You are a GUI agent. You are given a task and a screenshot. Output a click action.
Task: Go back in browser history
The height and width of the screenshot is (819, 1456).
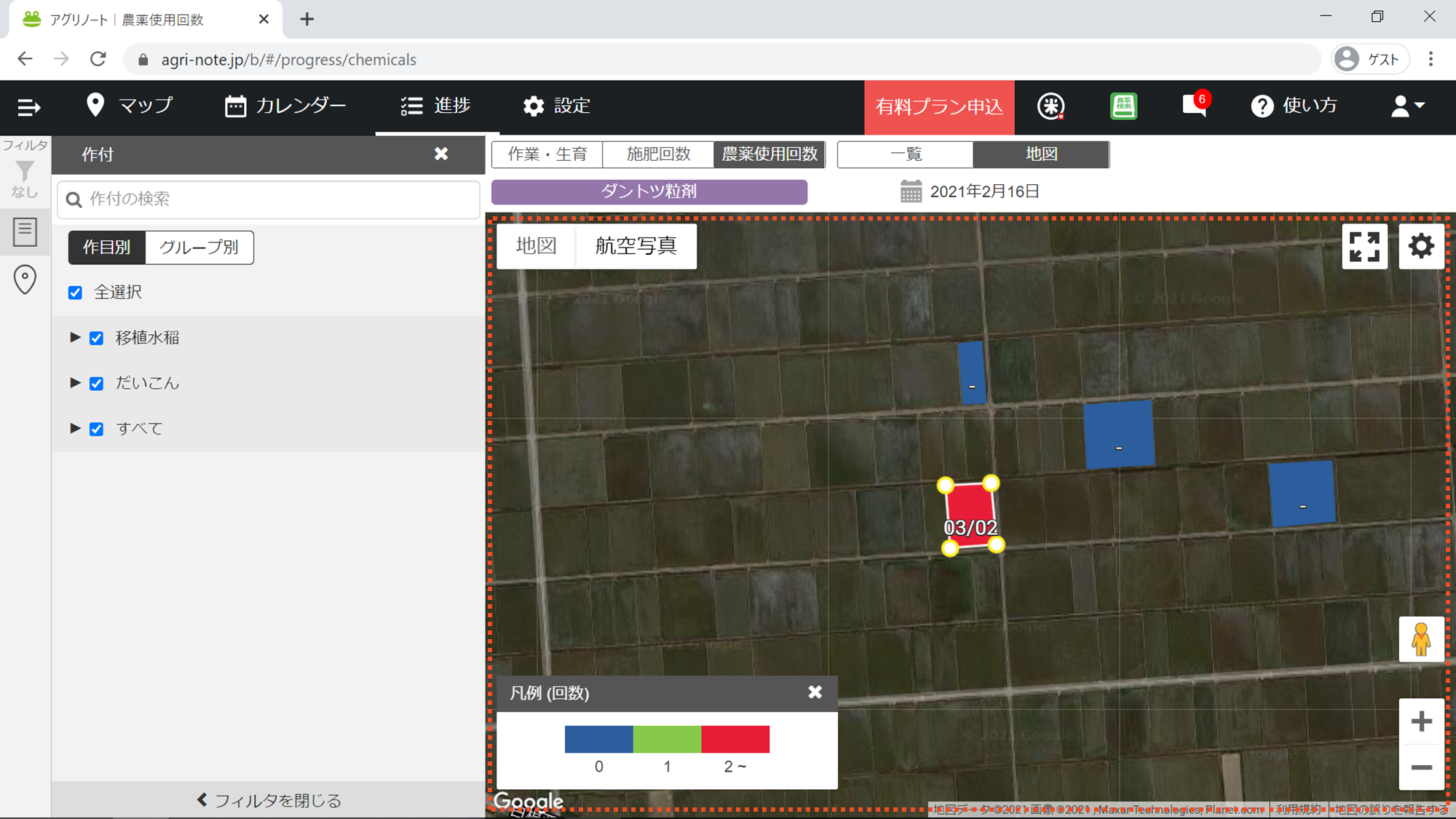coord(25,59)
